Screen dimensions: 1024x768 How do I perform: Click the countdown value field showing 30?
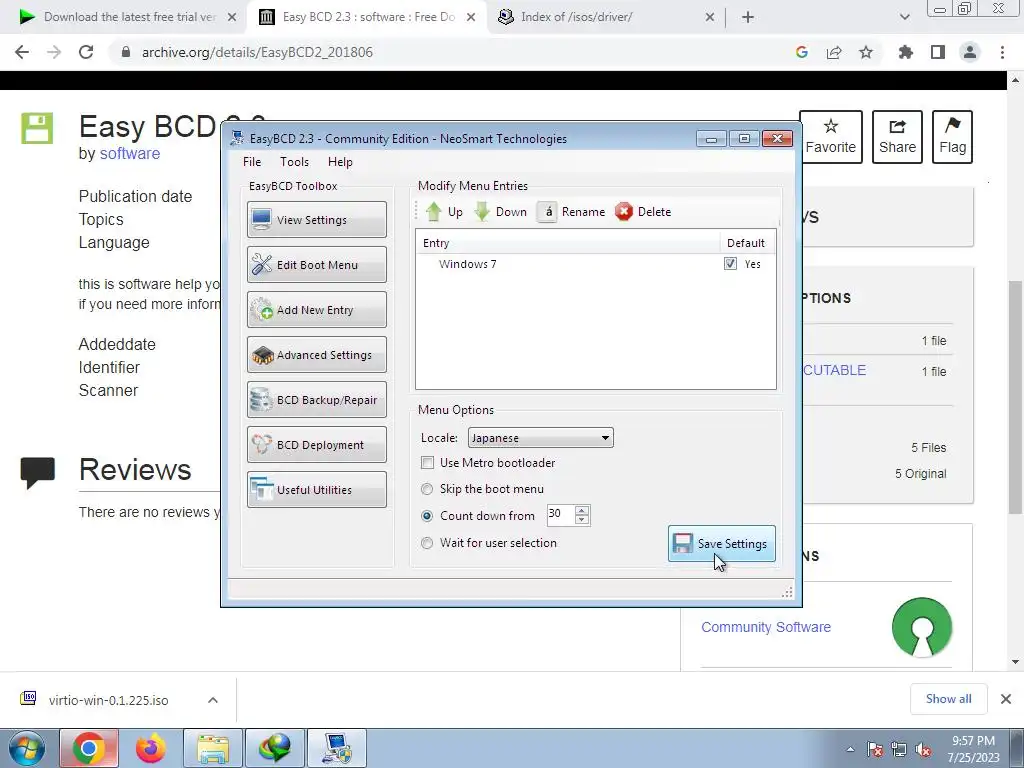click(560, 515)
